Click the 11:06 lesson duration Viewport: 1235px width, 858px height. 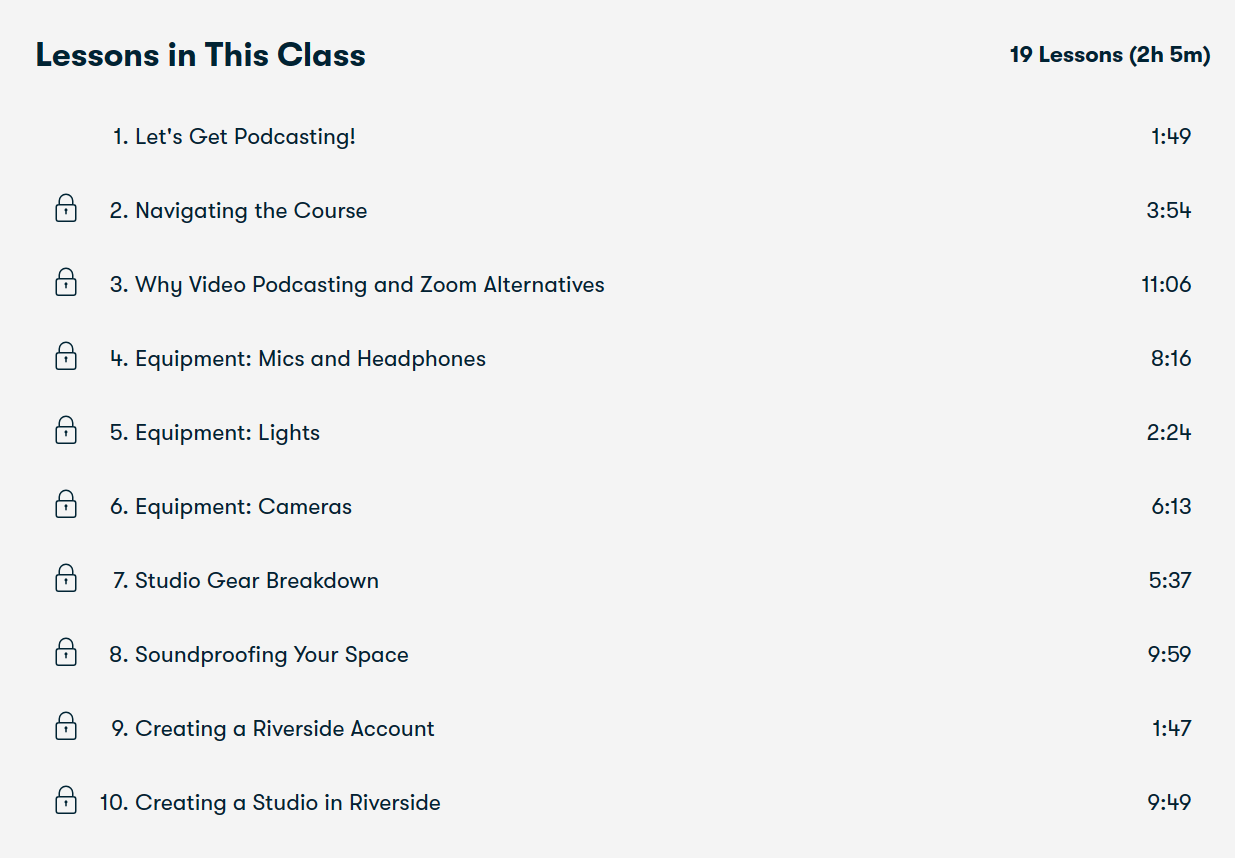1166,285
